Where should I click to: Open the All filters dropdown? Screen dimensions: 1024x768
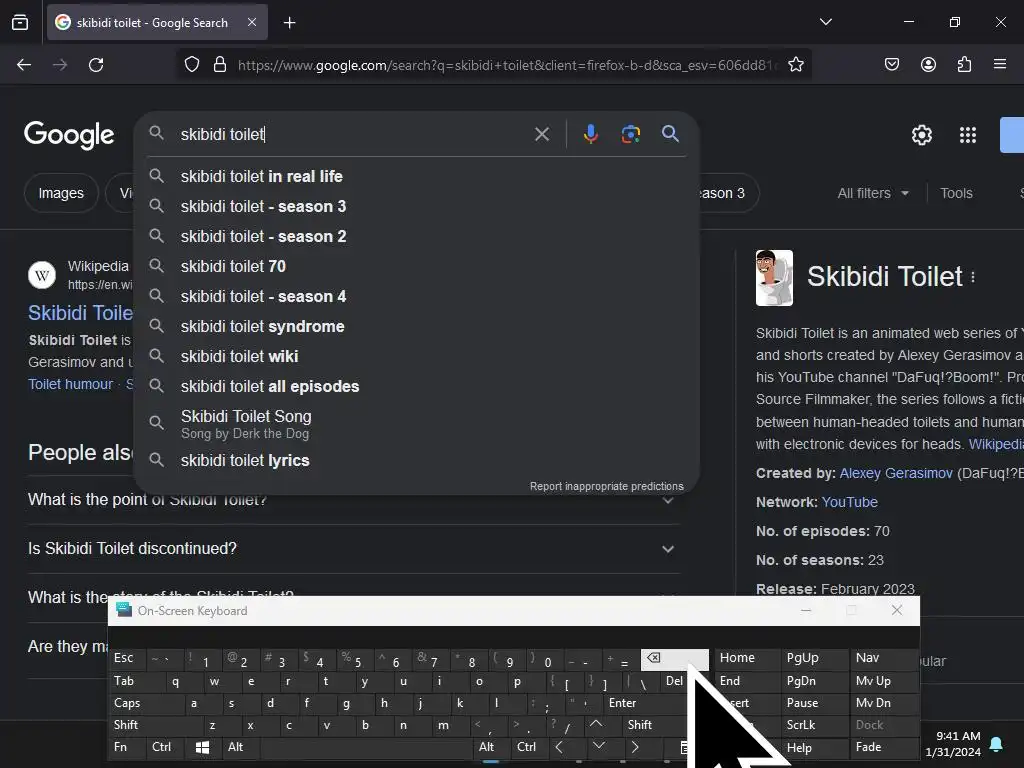click(x=872, y=193)
